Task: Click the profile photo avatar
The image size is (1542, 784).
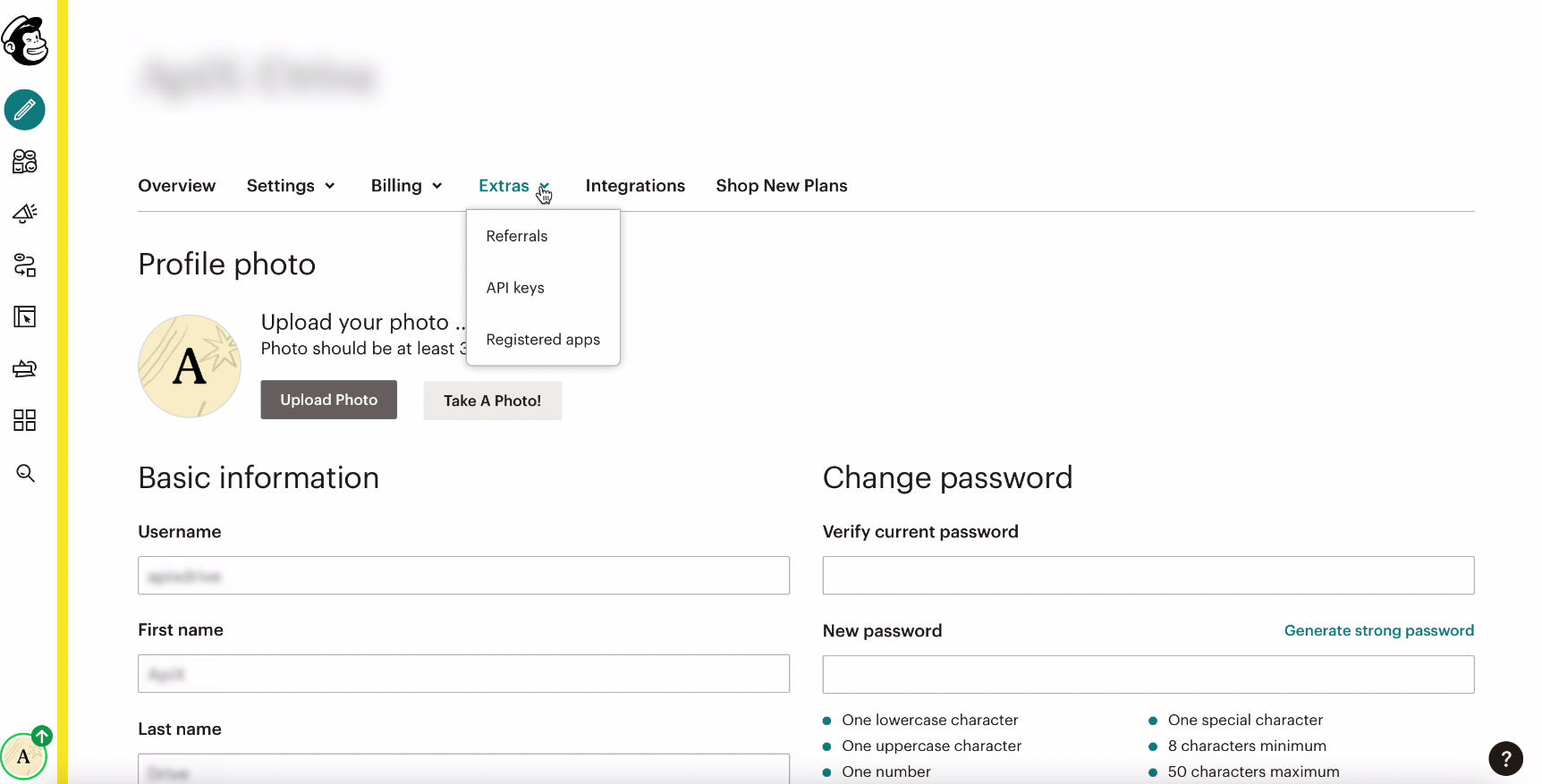Action: (190, 367)
